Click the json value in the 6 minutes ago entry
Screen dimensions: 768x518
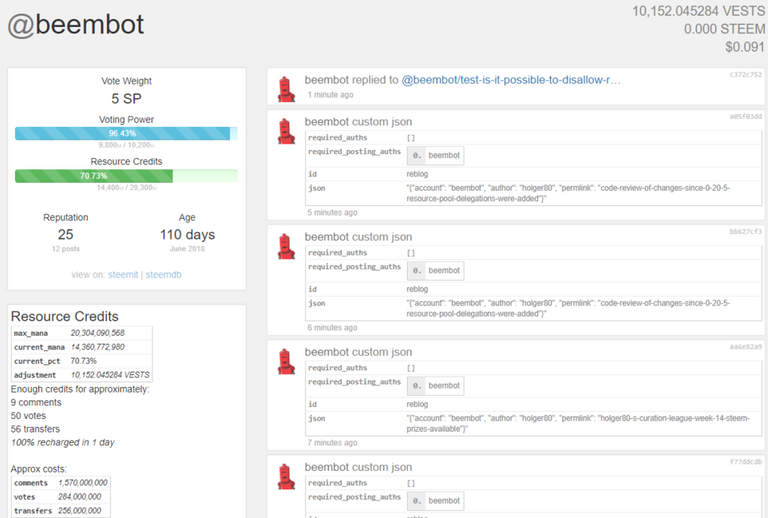(x=568, y=308)
